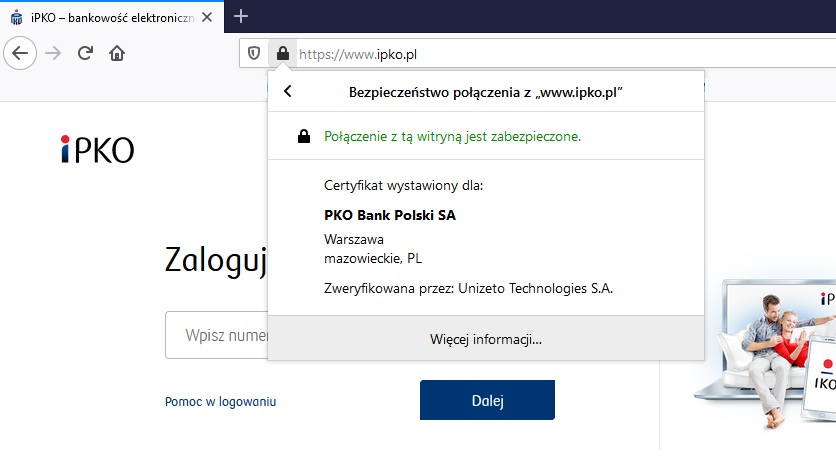Click the Warszawa location text
836x470 pixels.
pos(353,239)
